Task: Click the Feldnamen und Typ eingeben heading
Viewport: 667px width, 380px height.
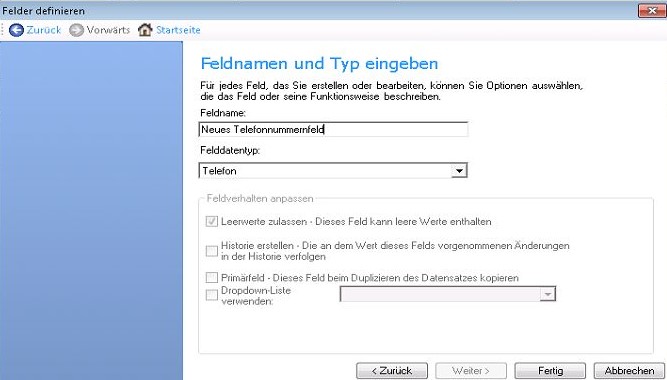Action: tap(319, 64)
